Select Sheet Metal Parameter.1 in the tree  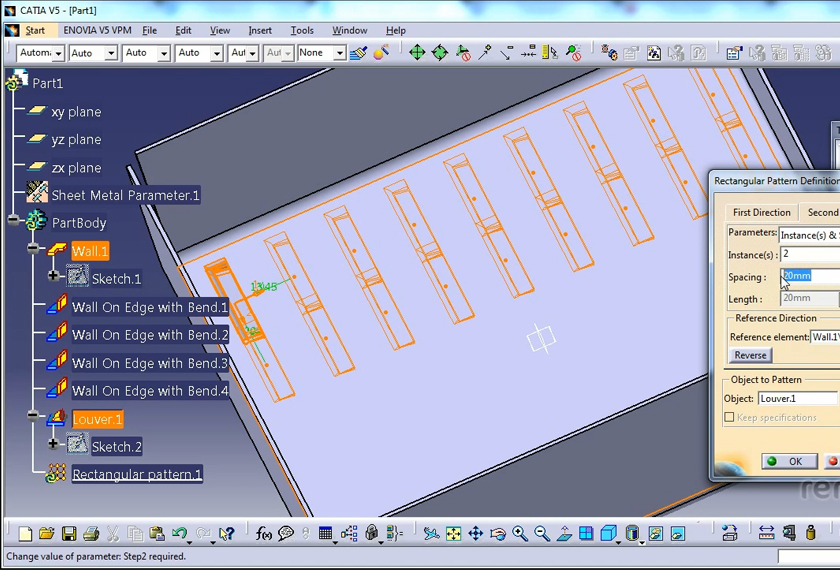[125, 195]
